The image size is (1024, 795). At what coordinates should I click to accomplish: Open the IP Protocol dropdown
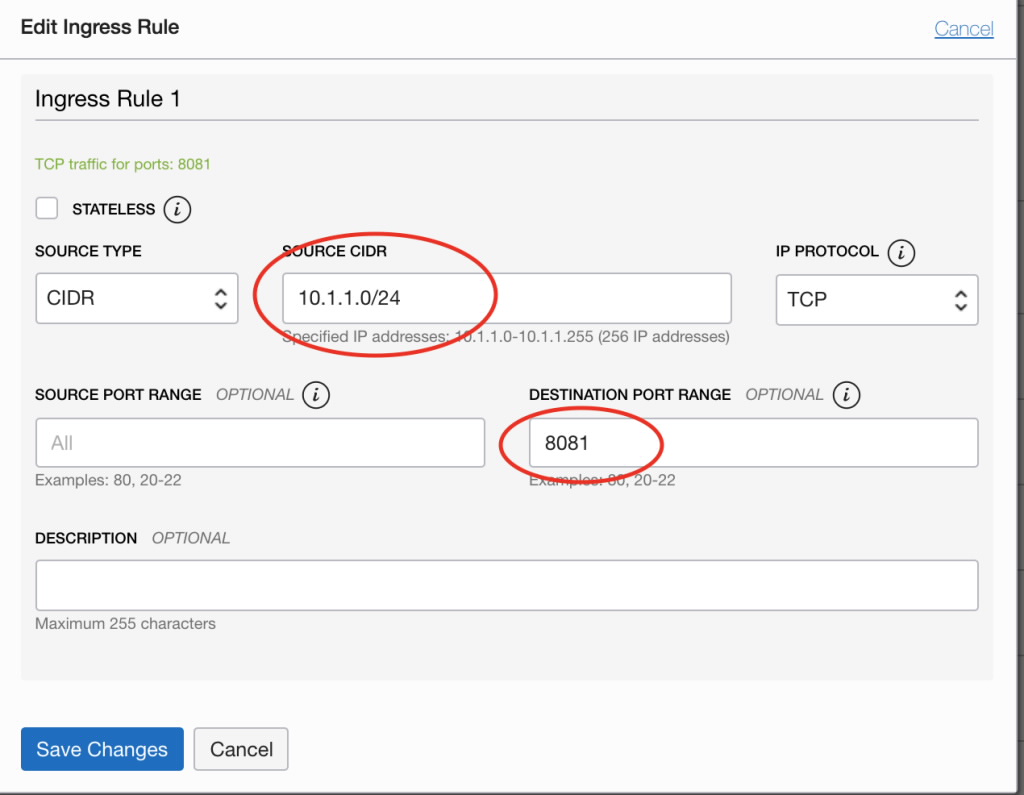click(877, 299)
